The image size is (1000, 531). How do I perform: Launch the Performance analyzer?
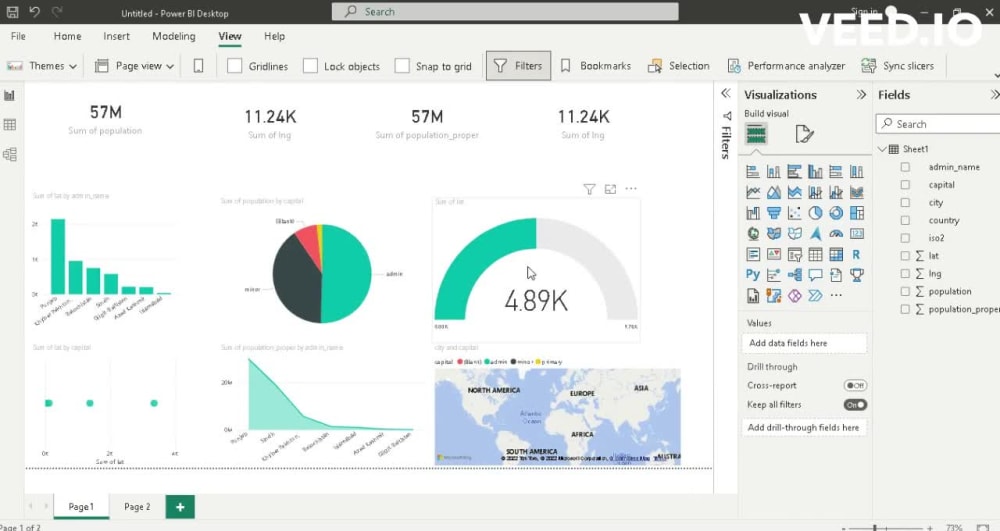click(786, 66)
